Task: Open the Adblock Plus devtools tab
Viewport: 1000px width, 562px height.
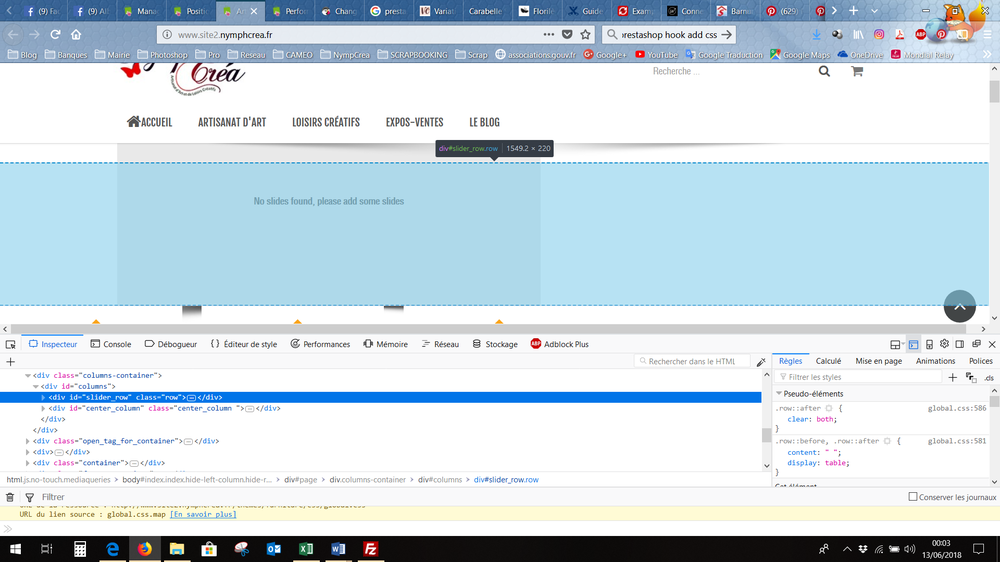Action: point(559,344)
